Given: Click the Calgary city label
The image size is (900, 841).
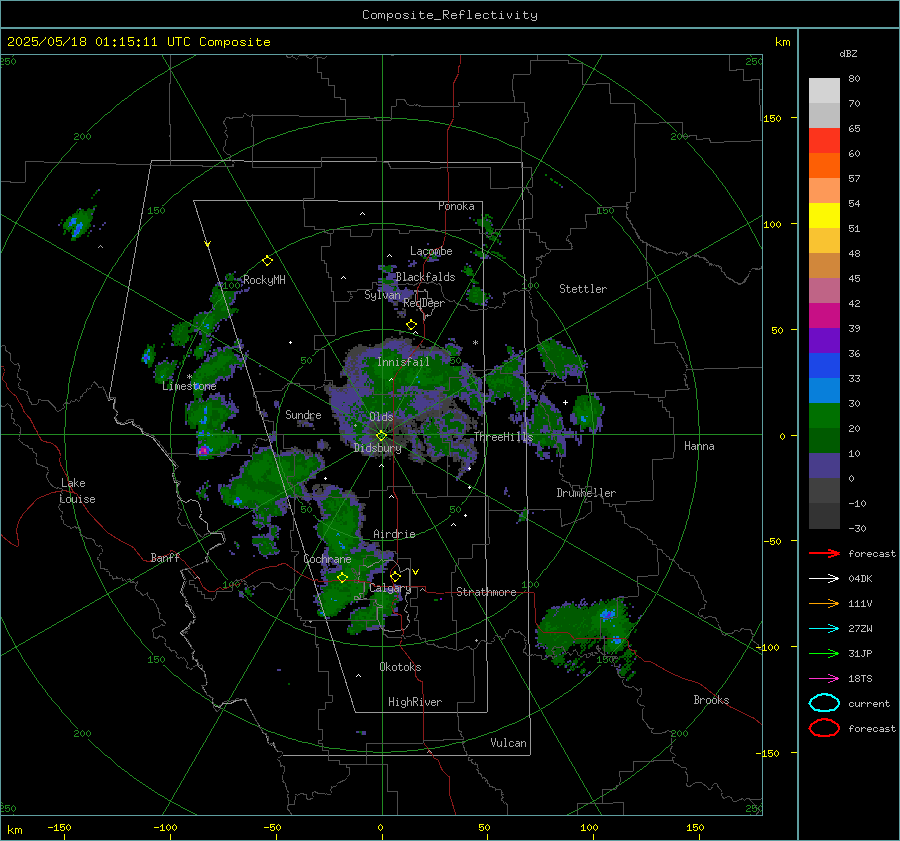Looking at the screenshot, I should (x=390, y=588).
